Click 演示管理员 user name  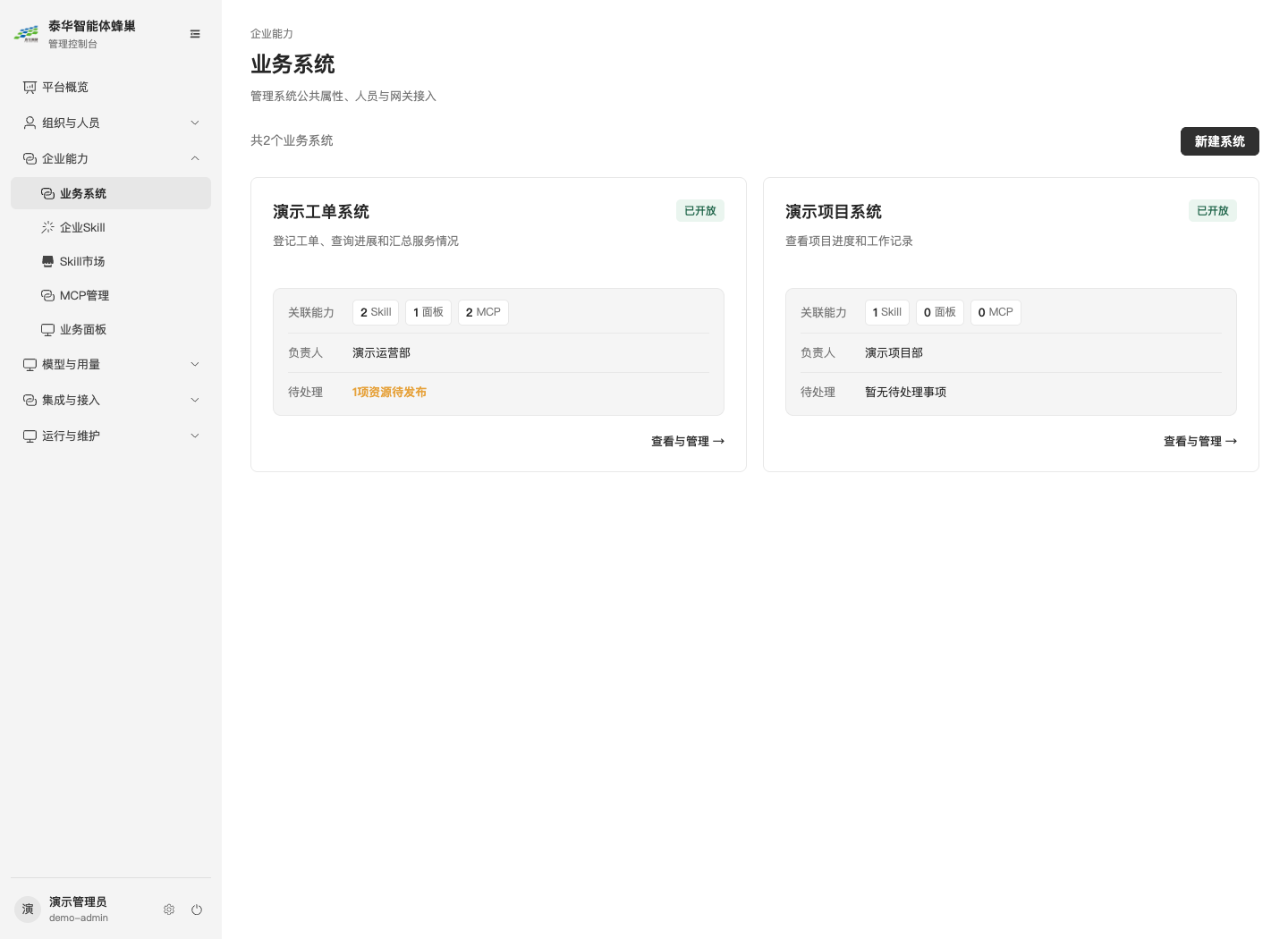[78, 901]
